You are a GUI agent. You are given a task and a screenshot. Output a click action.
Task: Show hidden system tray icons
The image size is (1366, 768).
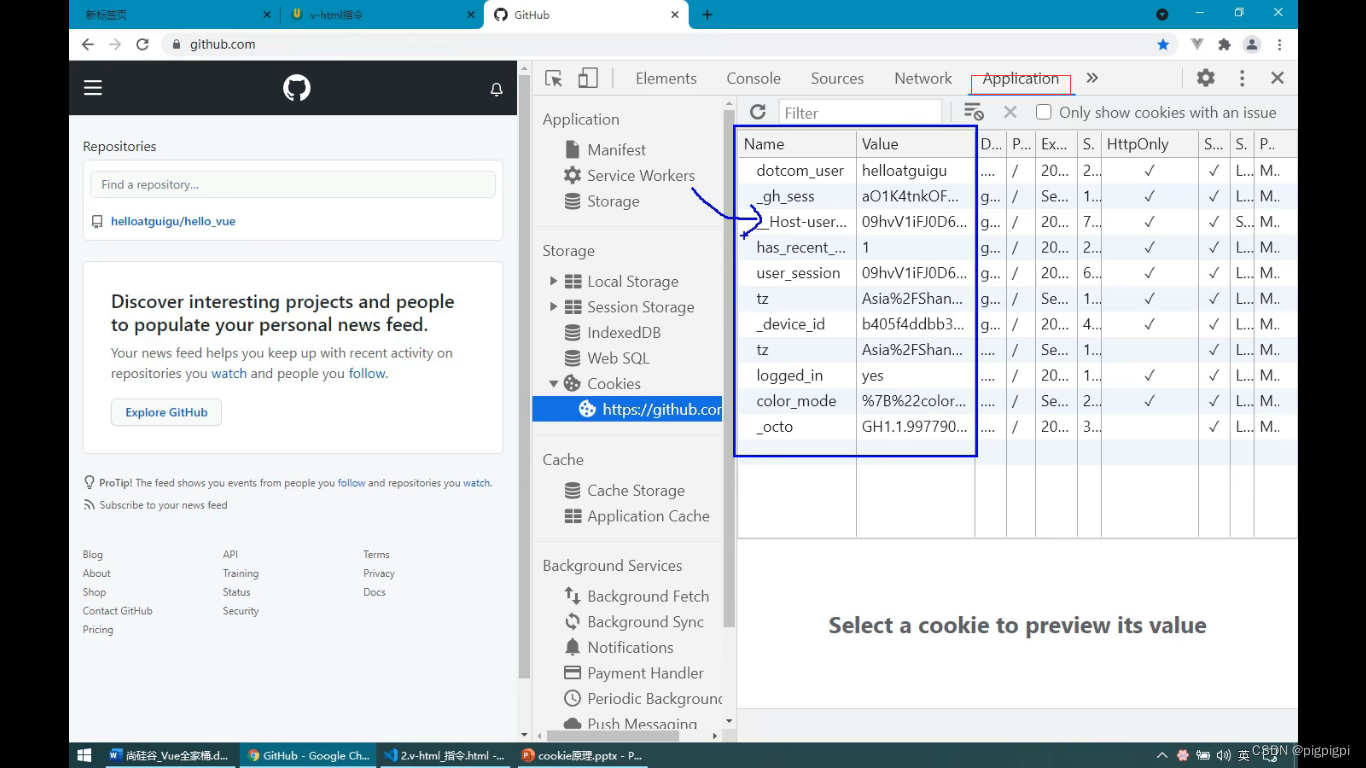[1161, 755]
